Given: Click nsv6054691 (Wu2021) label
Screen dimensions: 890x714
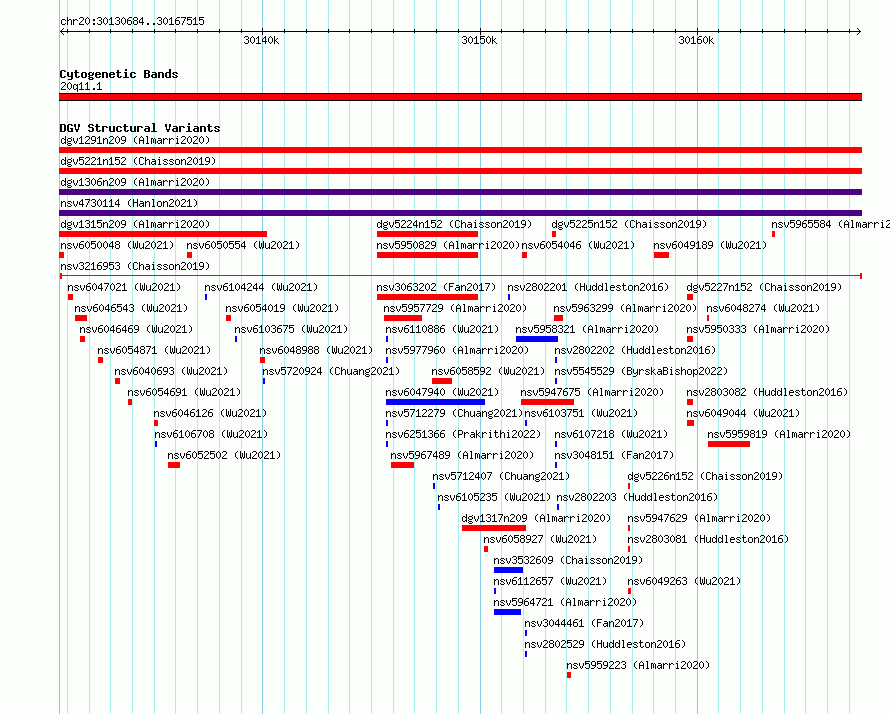Looking at the screenshot, I should point(184,392).
